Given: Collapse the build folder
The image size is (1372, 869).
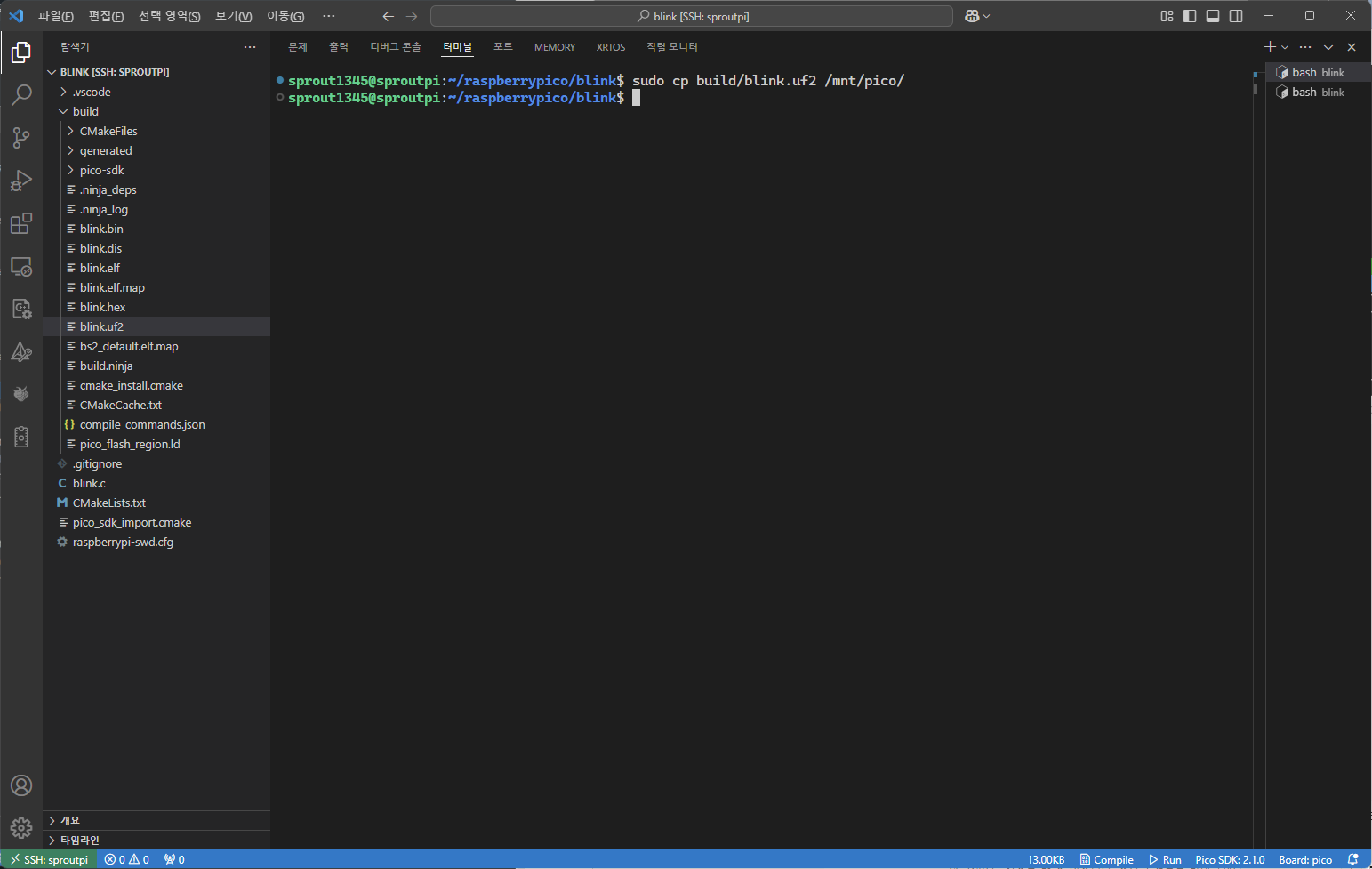Looking at the screenshot, I should [156, 111].
